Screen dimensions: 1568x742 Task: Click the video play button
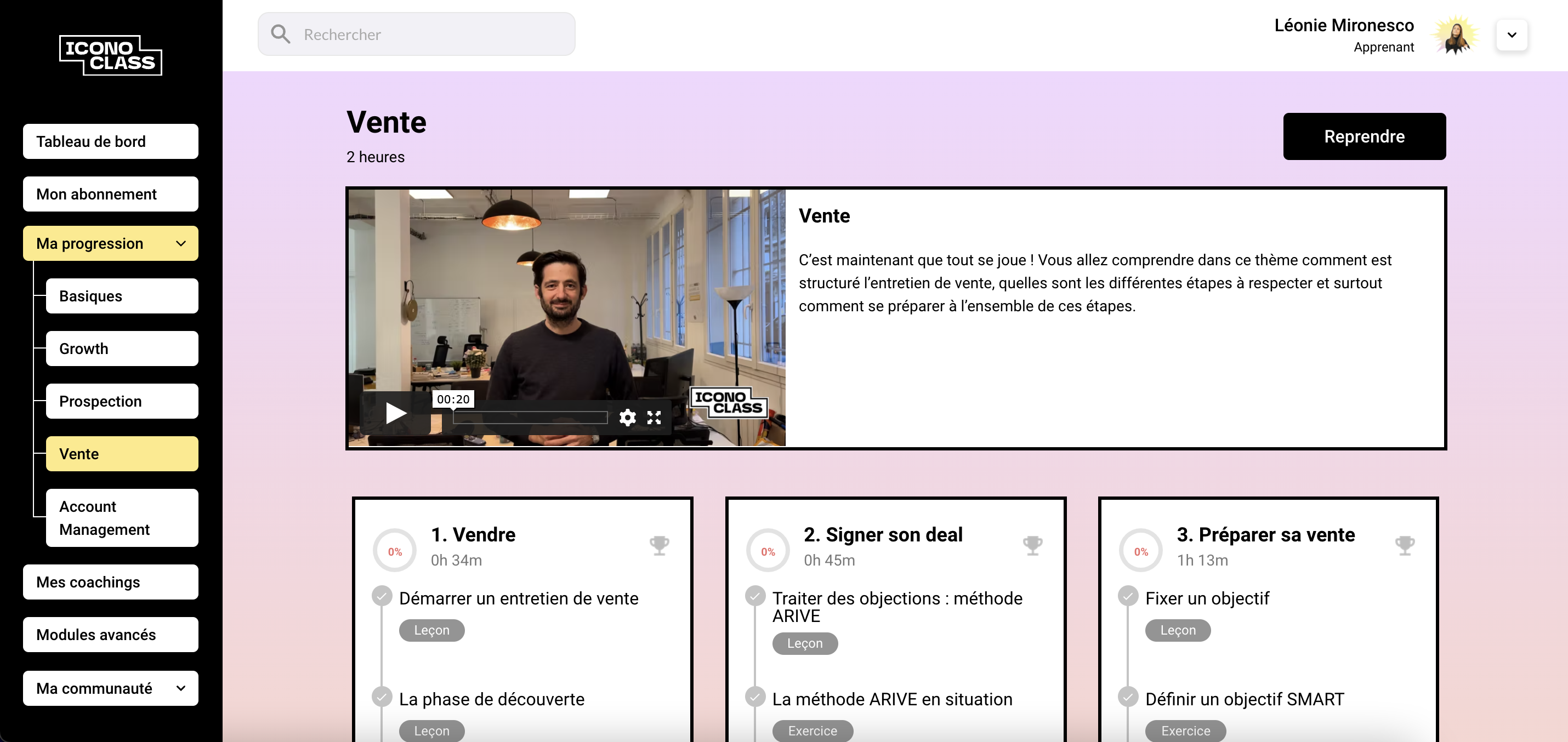(396, 414)
